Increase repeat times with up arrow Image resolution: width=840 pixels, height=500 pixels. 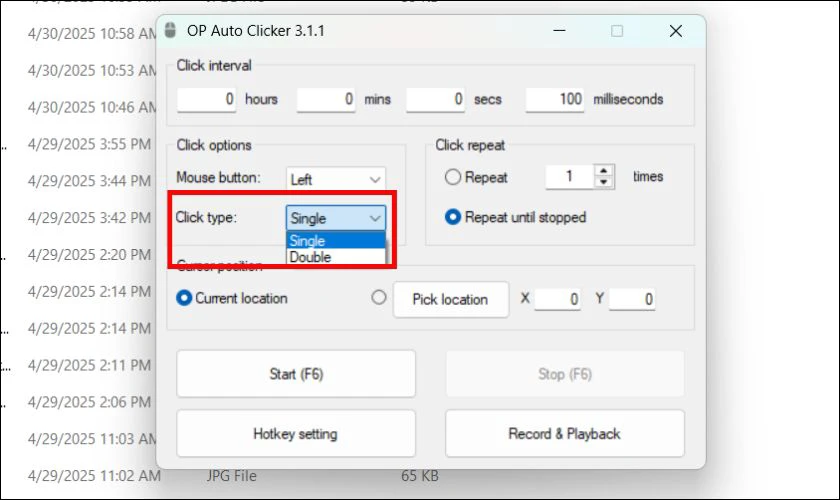coord(604,171)
